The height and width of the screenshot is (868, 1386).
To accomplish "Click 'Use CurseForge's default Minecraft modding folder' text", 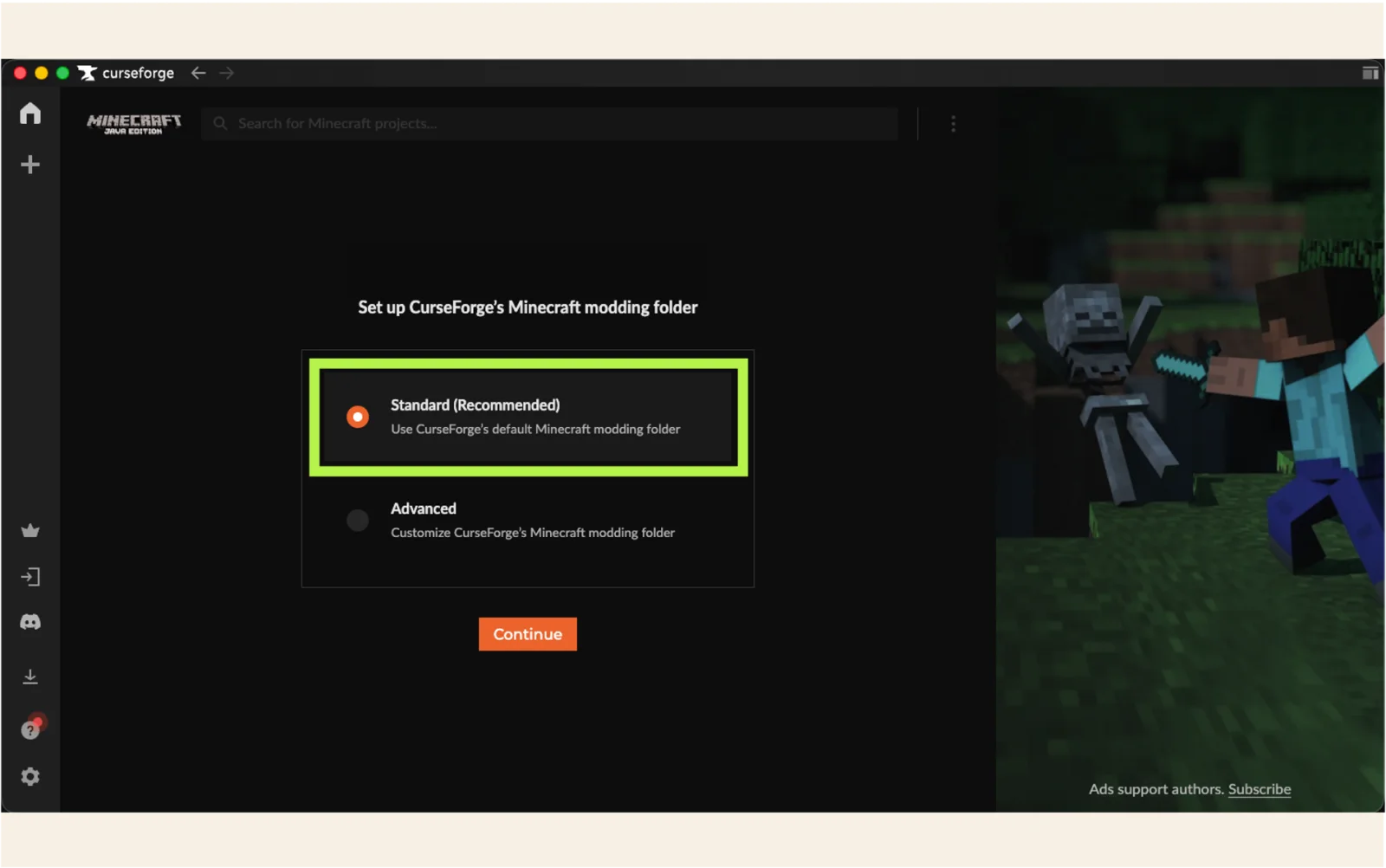I will click(x=535, y=429).
